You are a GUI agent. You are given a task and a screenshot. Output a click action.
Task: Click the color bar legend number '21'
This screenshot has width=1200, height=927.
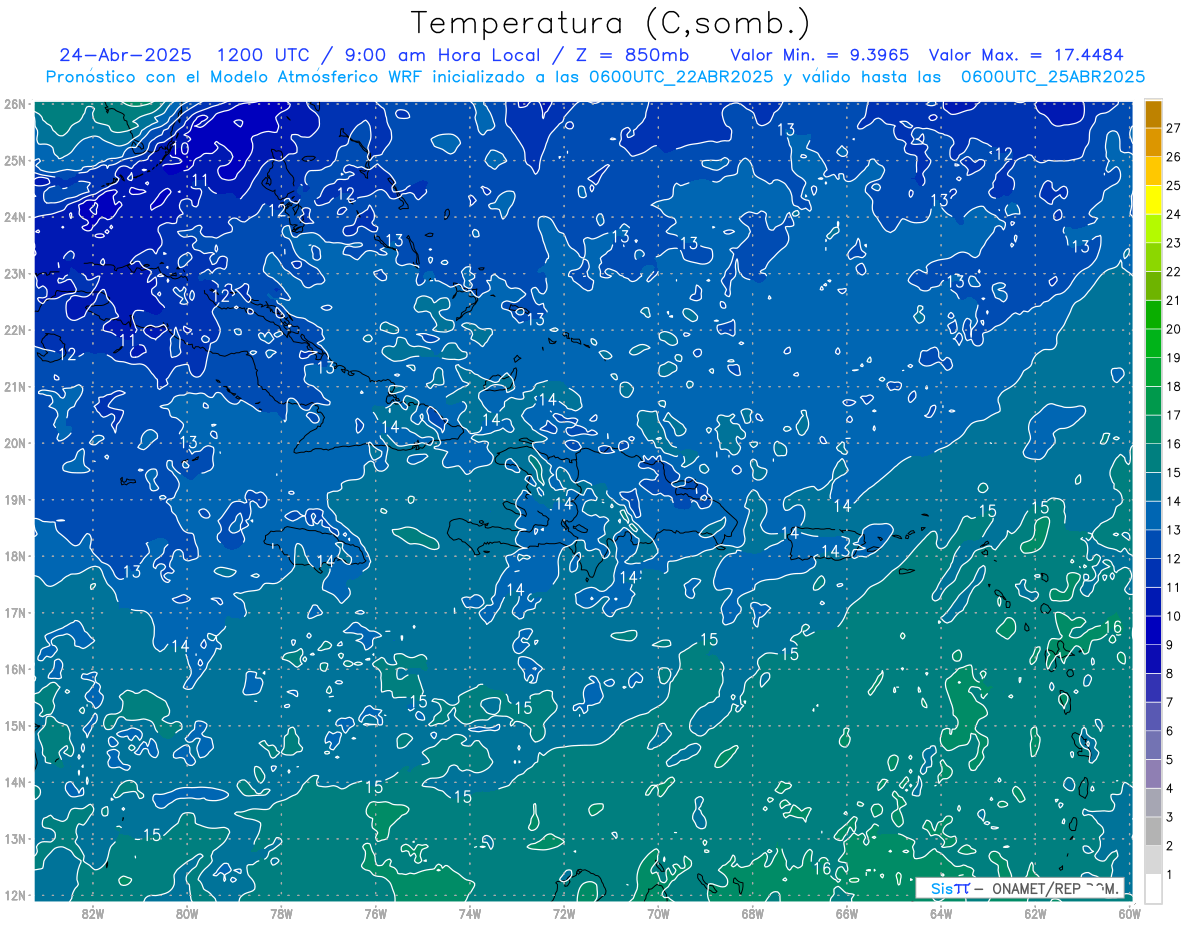pyautogui.click(x=1174, y=300)
